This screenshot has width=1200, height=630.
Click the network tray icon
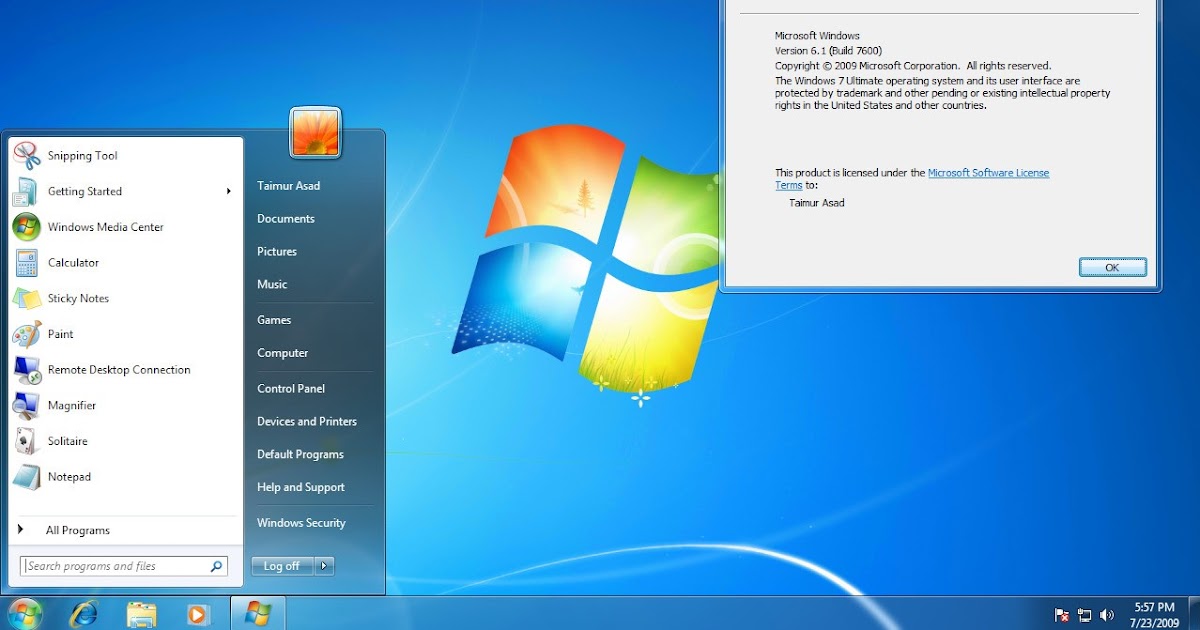pos(1084,615)
